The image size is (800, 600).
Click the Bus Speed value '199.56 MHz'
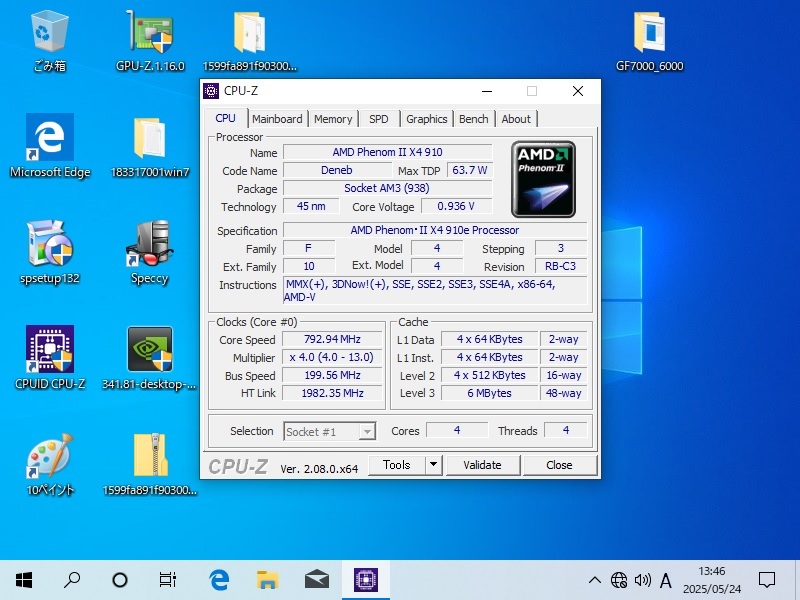(x=332, y=375)
